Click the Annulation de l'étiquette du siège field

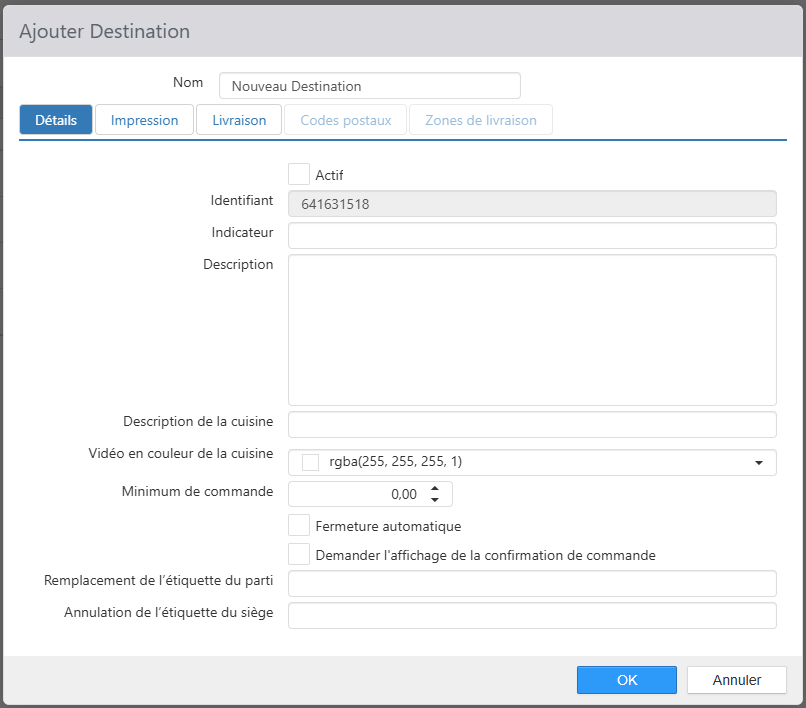click(532, 615)
